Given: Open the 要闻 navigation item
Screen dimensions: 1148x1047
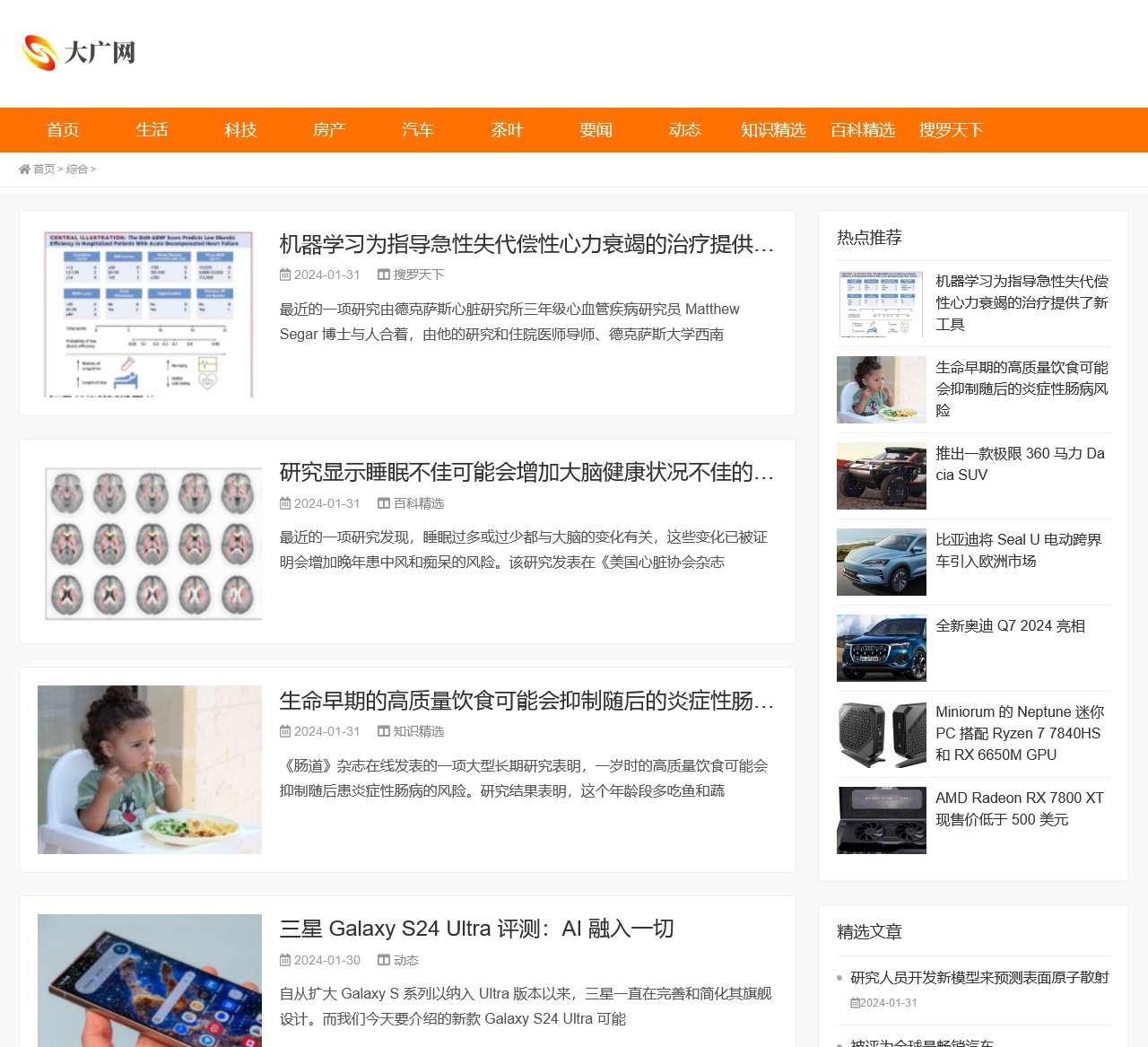Looking at the screenshot, I should tap(596, 130).
